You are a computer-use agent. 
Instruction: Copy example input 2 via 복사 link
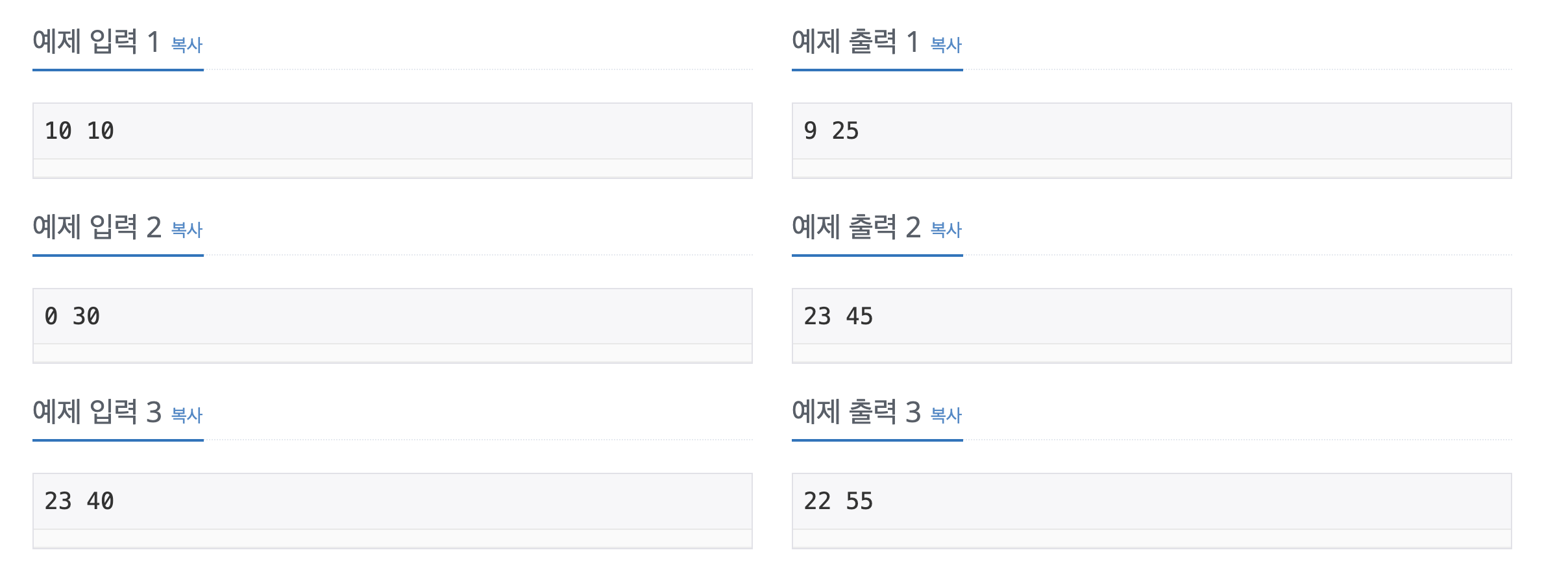pyautogui.click(x=187, y=230)
